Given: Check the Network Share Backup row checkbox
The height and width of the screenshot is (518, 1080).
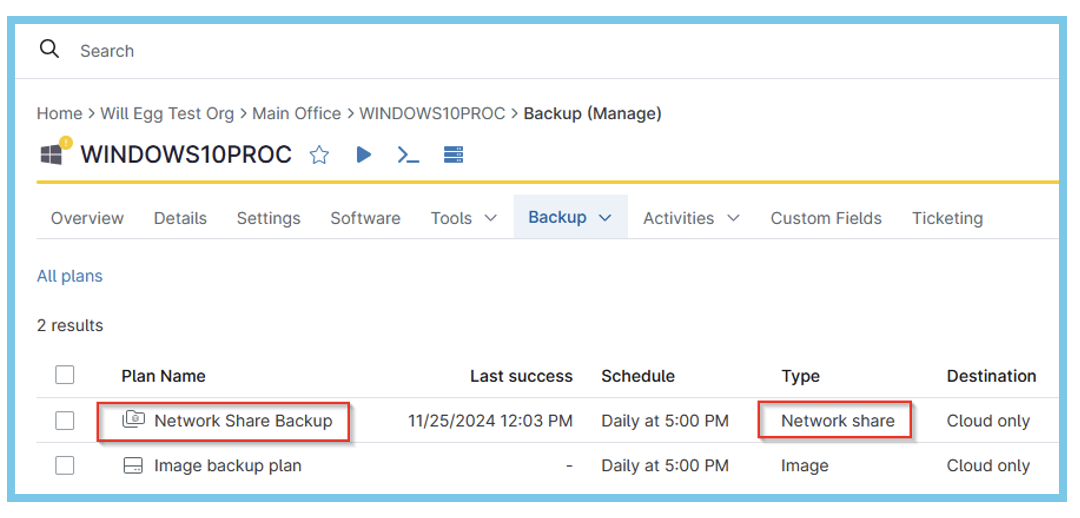Looking at the screenshot, I should pos(65,421).
